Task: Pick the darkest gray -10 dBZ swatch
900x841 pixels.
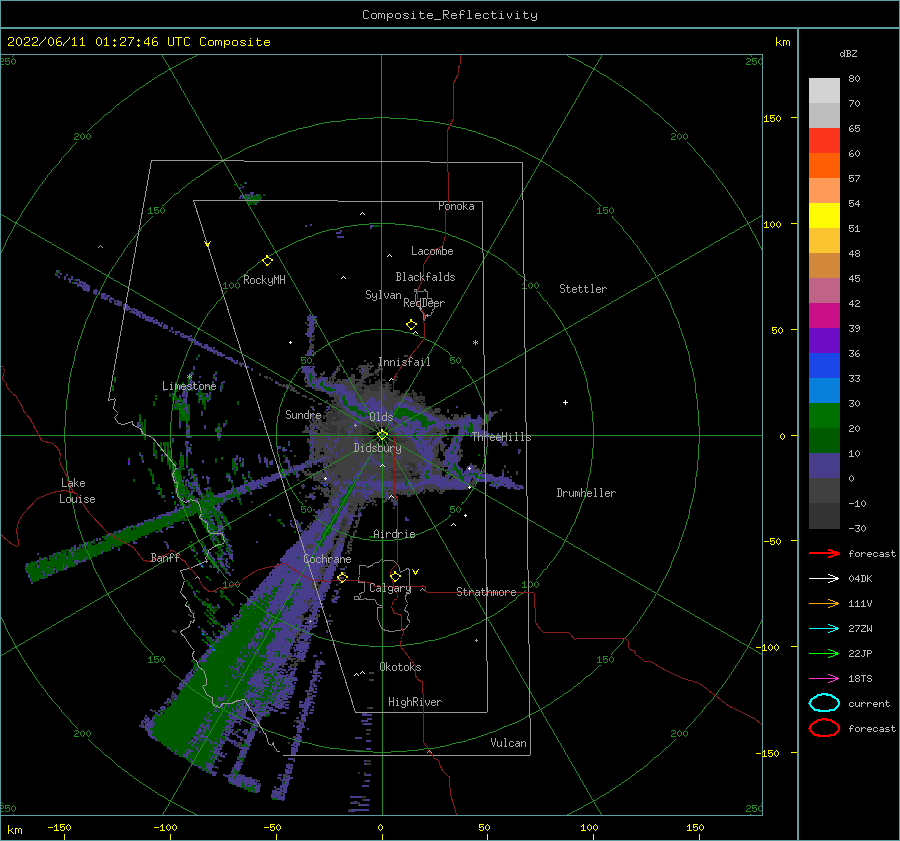Action: point(824,515)
